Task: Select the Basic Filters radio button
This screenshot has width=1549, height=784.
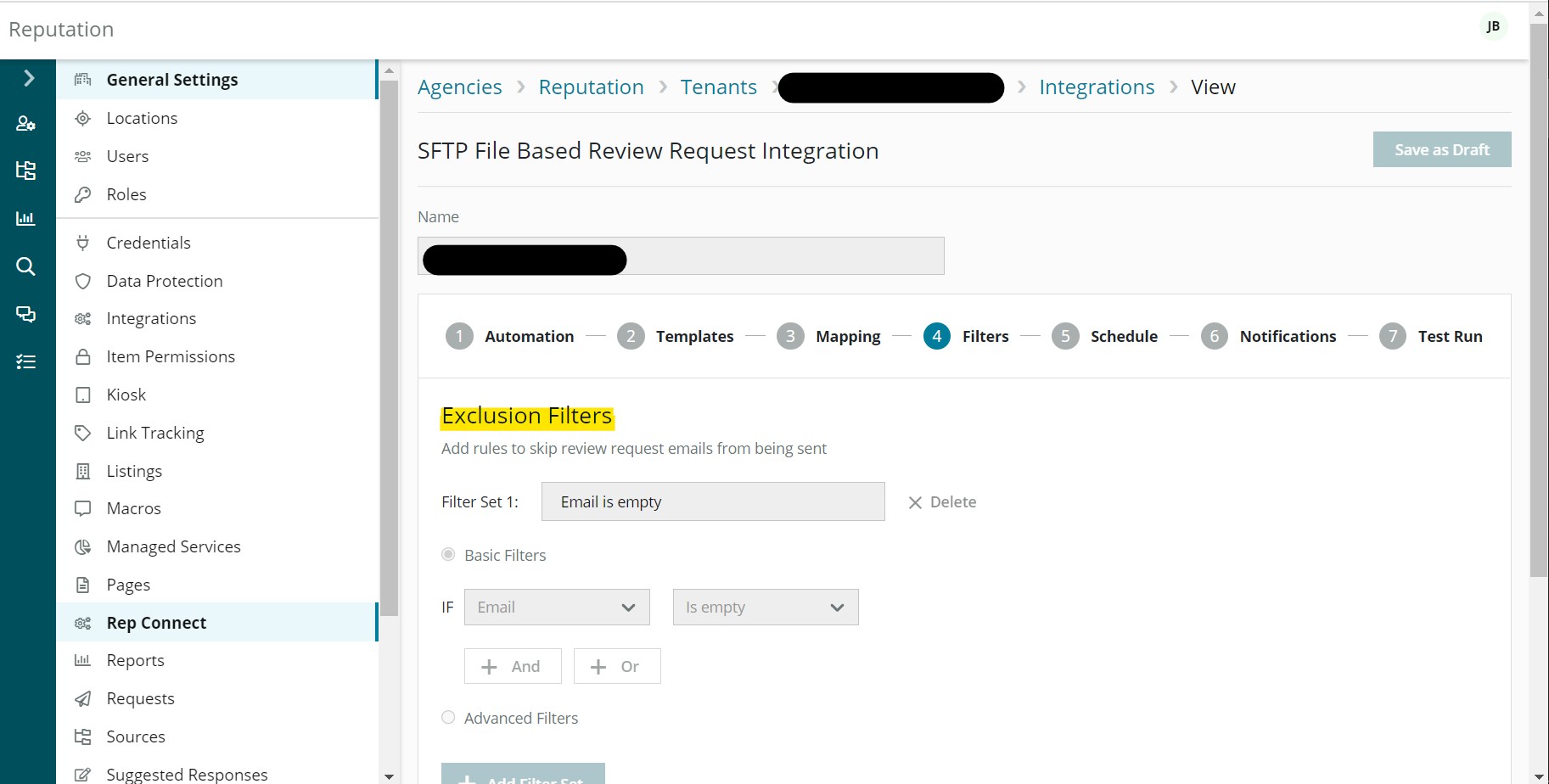Action: coord(448,554)
